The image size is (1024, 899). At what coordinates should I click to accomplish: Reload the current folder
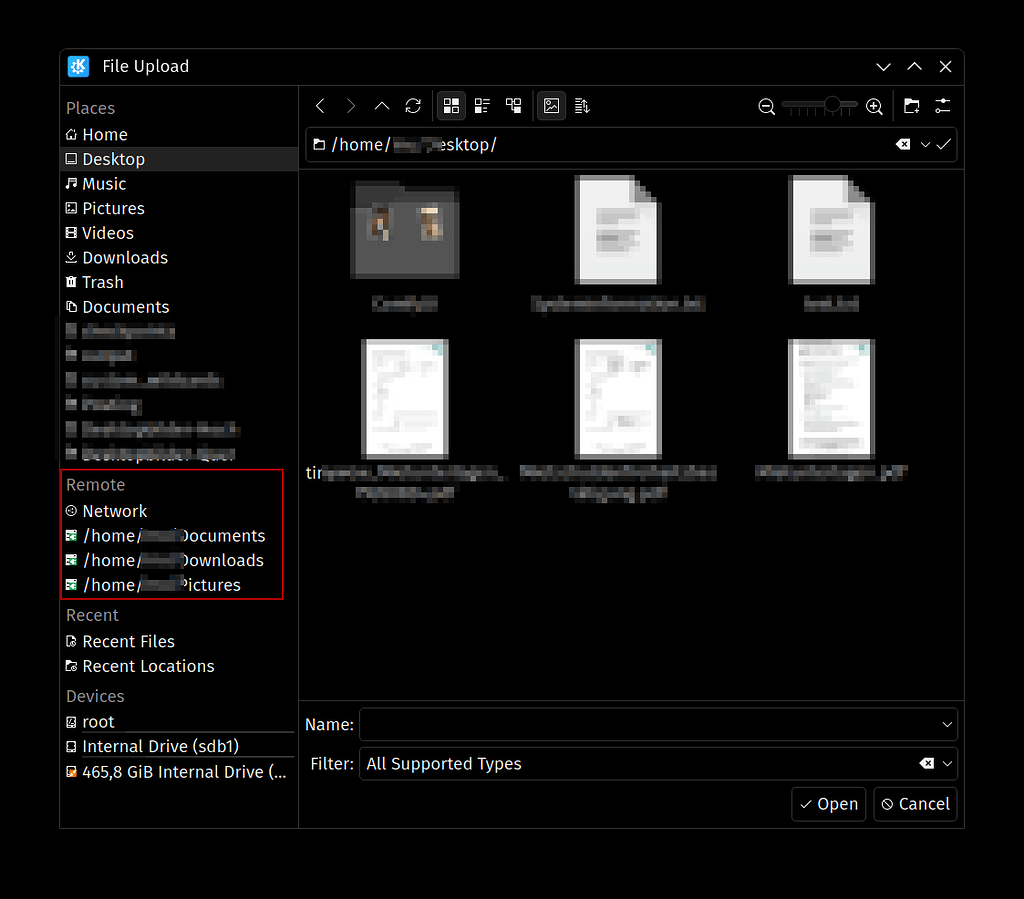click(413, 106)
